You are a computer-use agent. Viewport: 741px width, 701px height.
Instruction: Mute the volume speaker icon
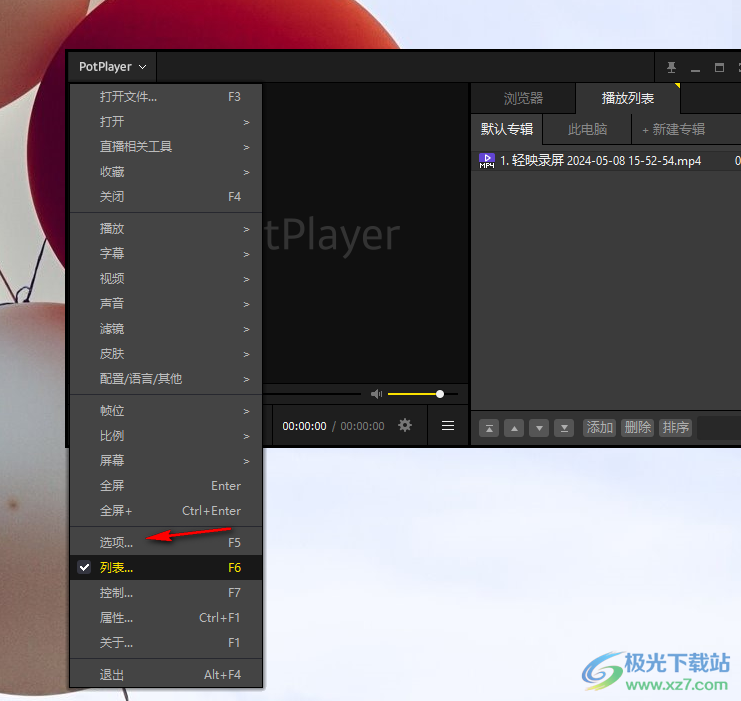tap(376, 394)
